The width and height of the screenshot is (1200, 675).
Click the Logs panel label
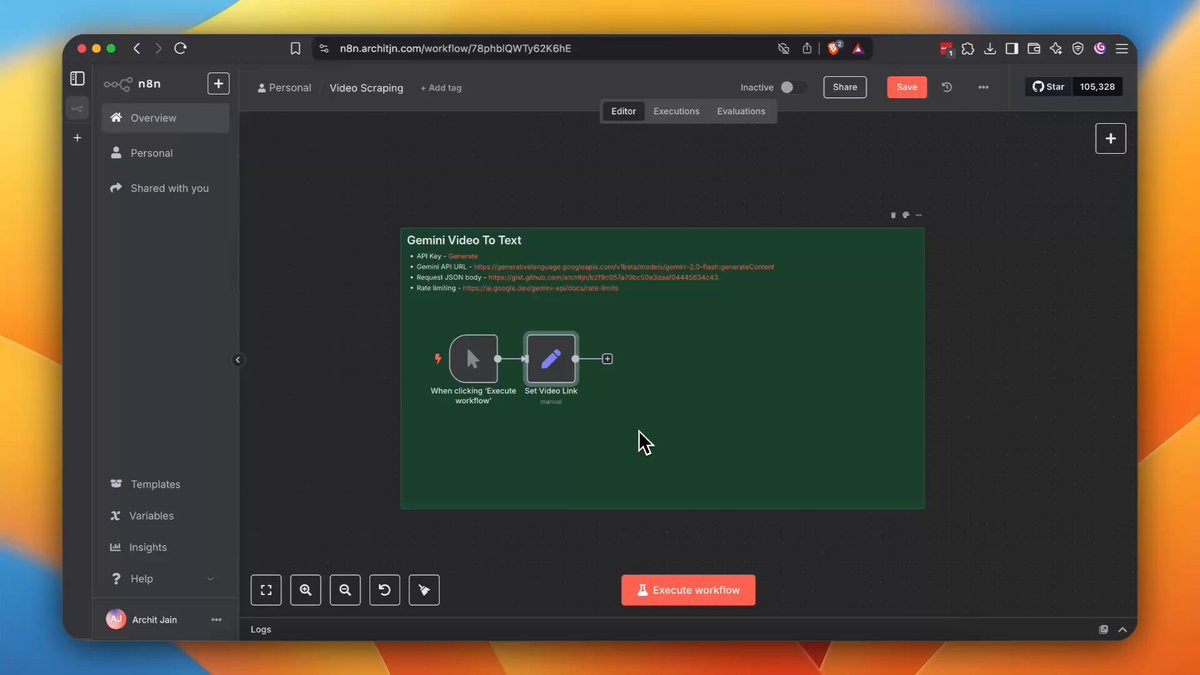[x=261, y=629]
